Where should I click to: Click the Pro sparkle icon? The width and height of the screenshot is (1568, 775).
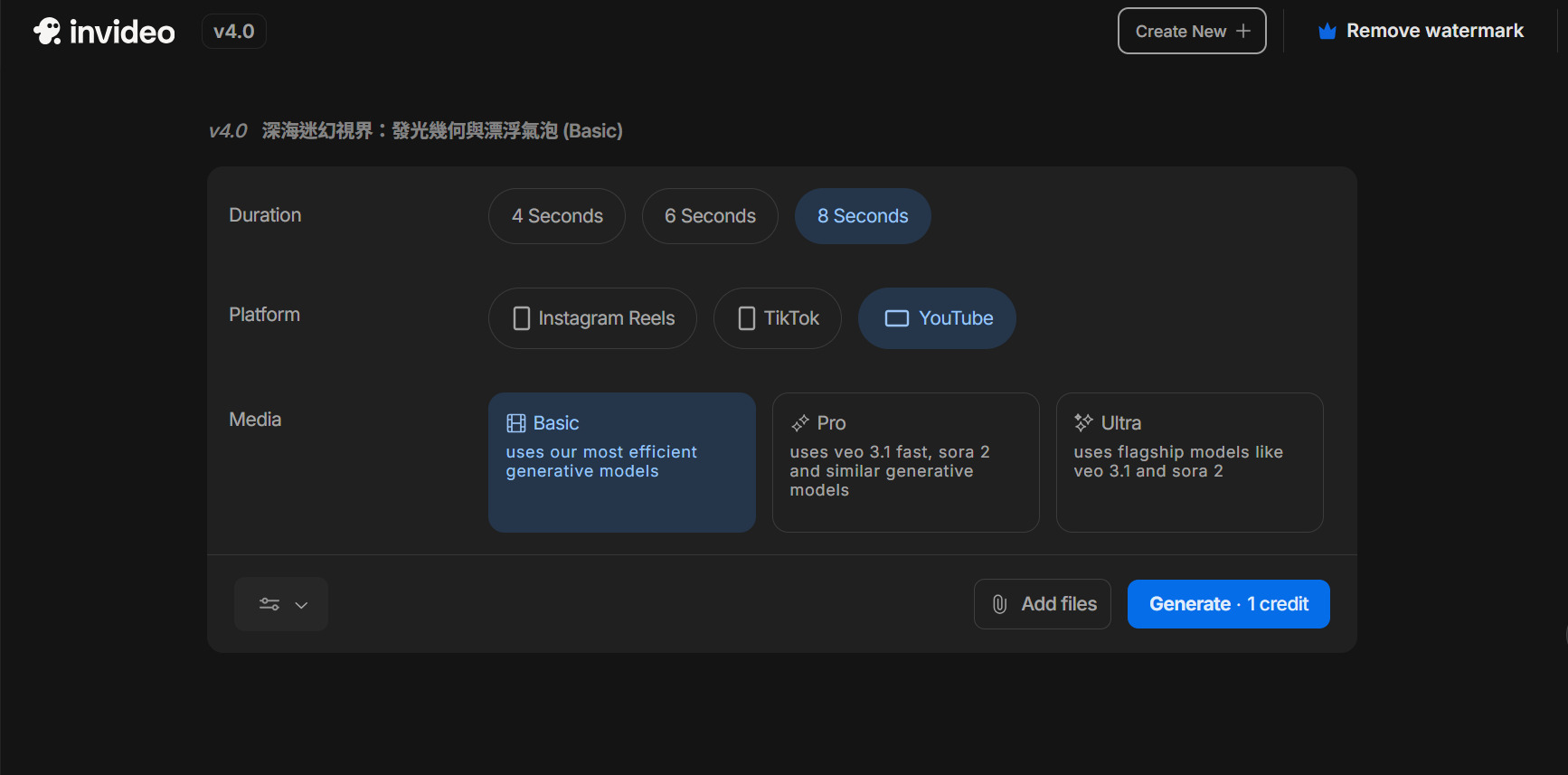(x=800, y=423)
